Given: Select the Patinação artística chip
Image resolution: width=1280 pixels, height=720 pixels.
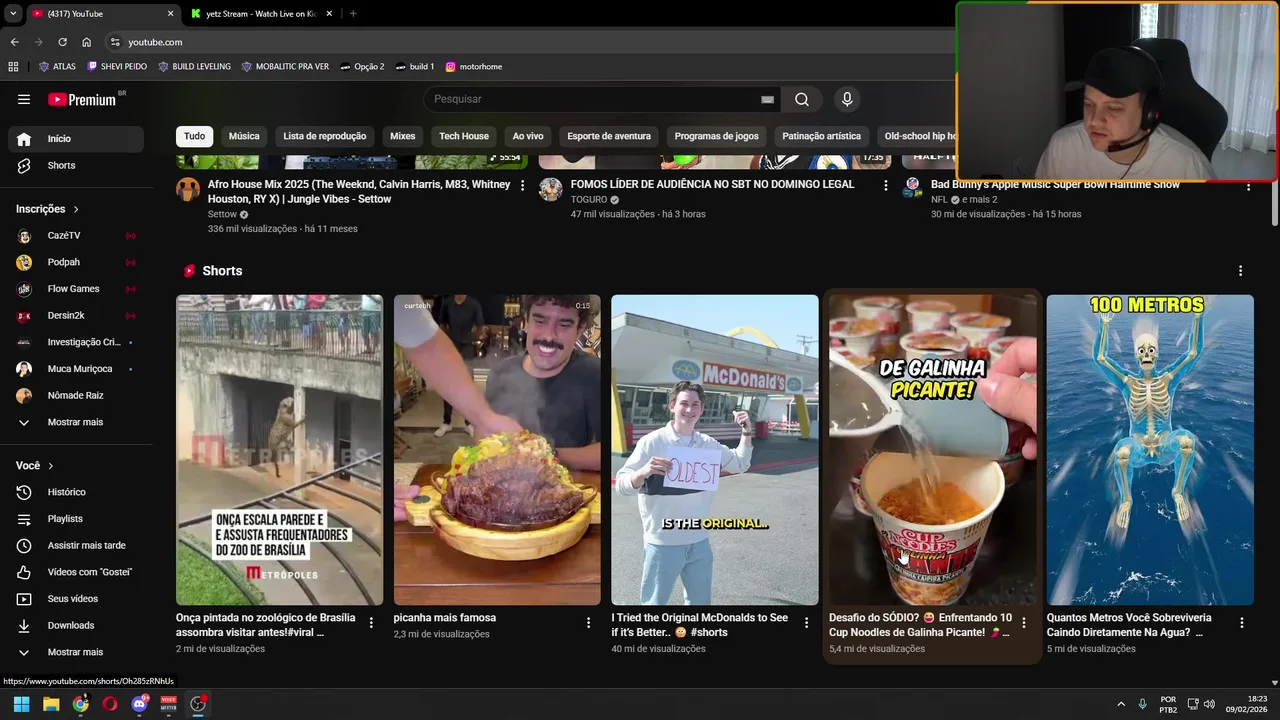Looking at the screenshot, I should (821, 136).
